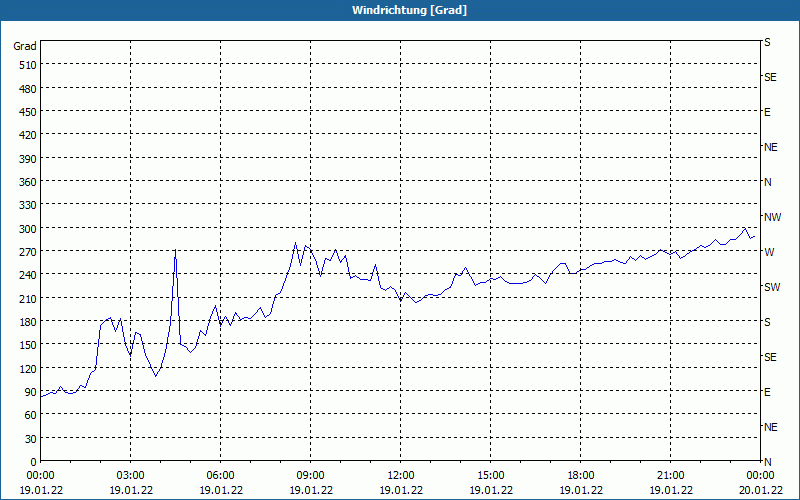Select the 480 y-axis label
Viewport: 800px width, 500px height.
(28, 89)
